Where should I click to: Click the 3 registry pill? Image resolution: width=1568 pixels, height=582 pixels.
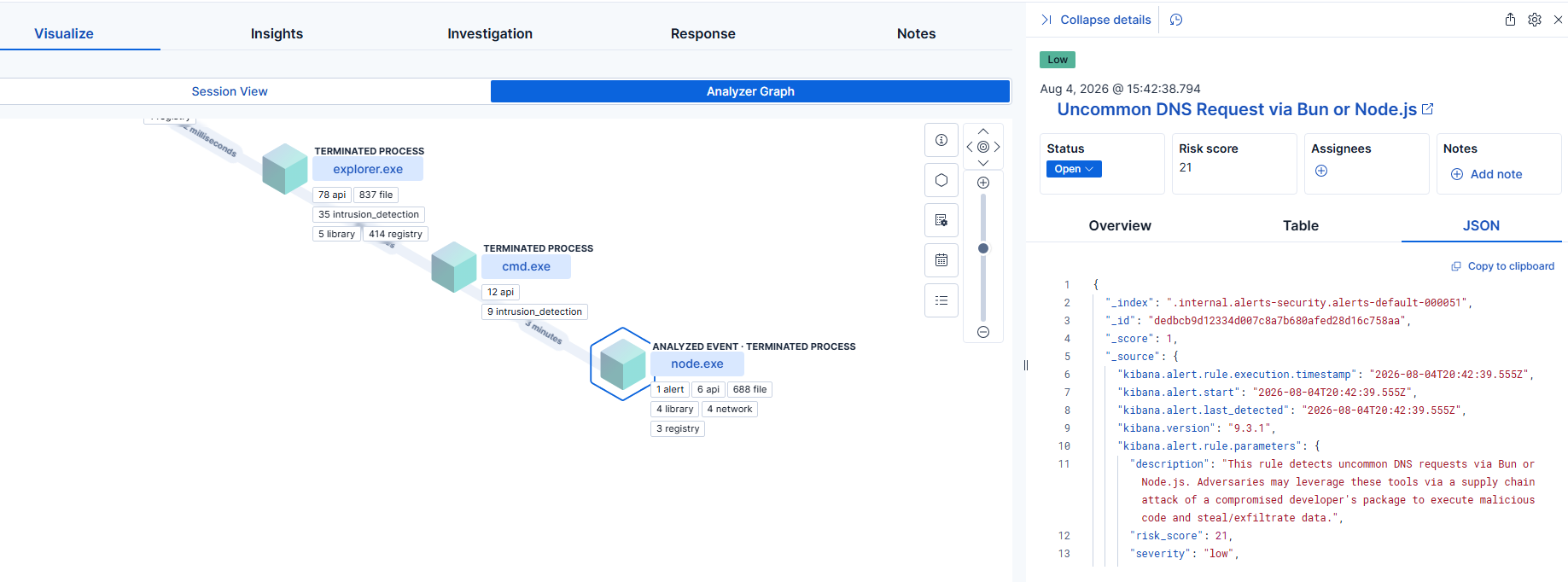pos(678,428)
